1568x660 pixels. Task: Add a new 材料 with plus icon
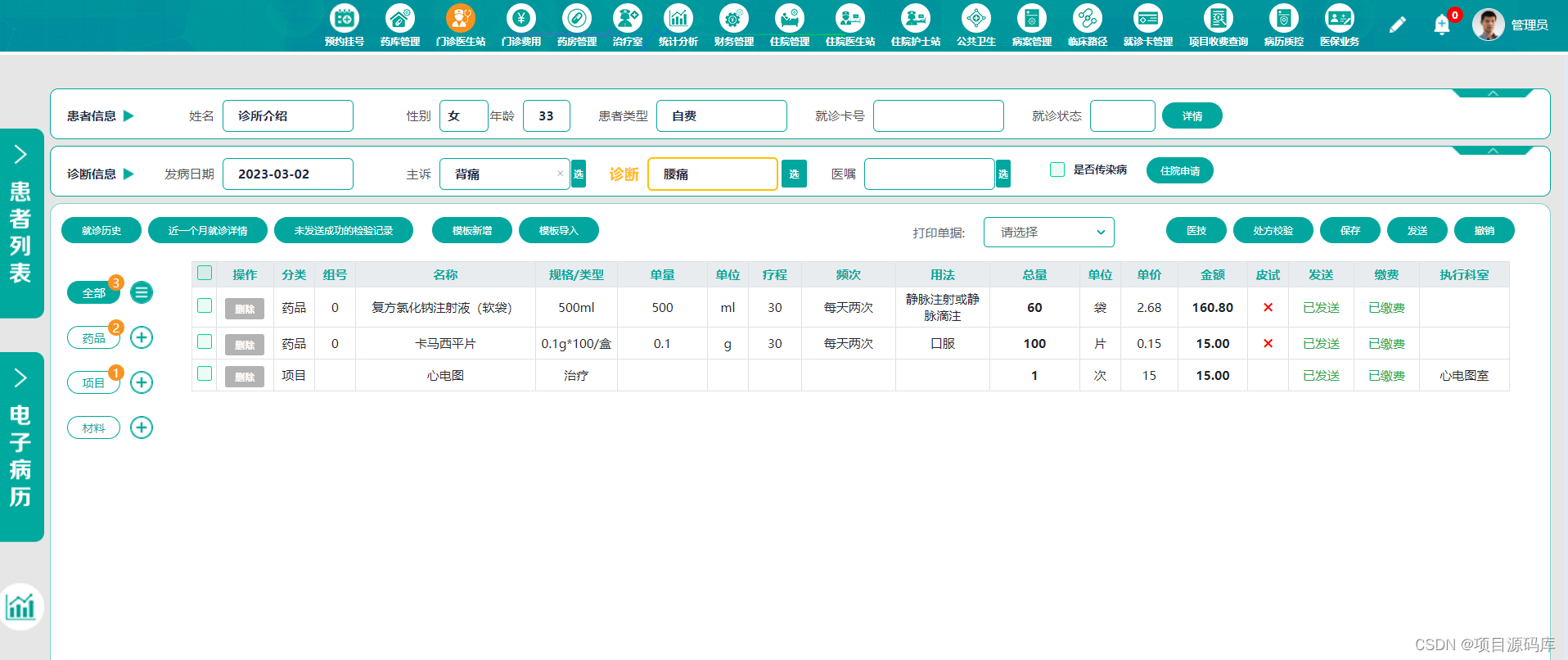click(142, 427)
